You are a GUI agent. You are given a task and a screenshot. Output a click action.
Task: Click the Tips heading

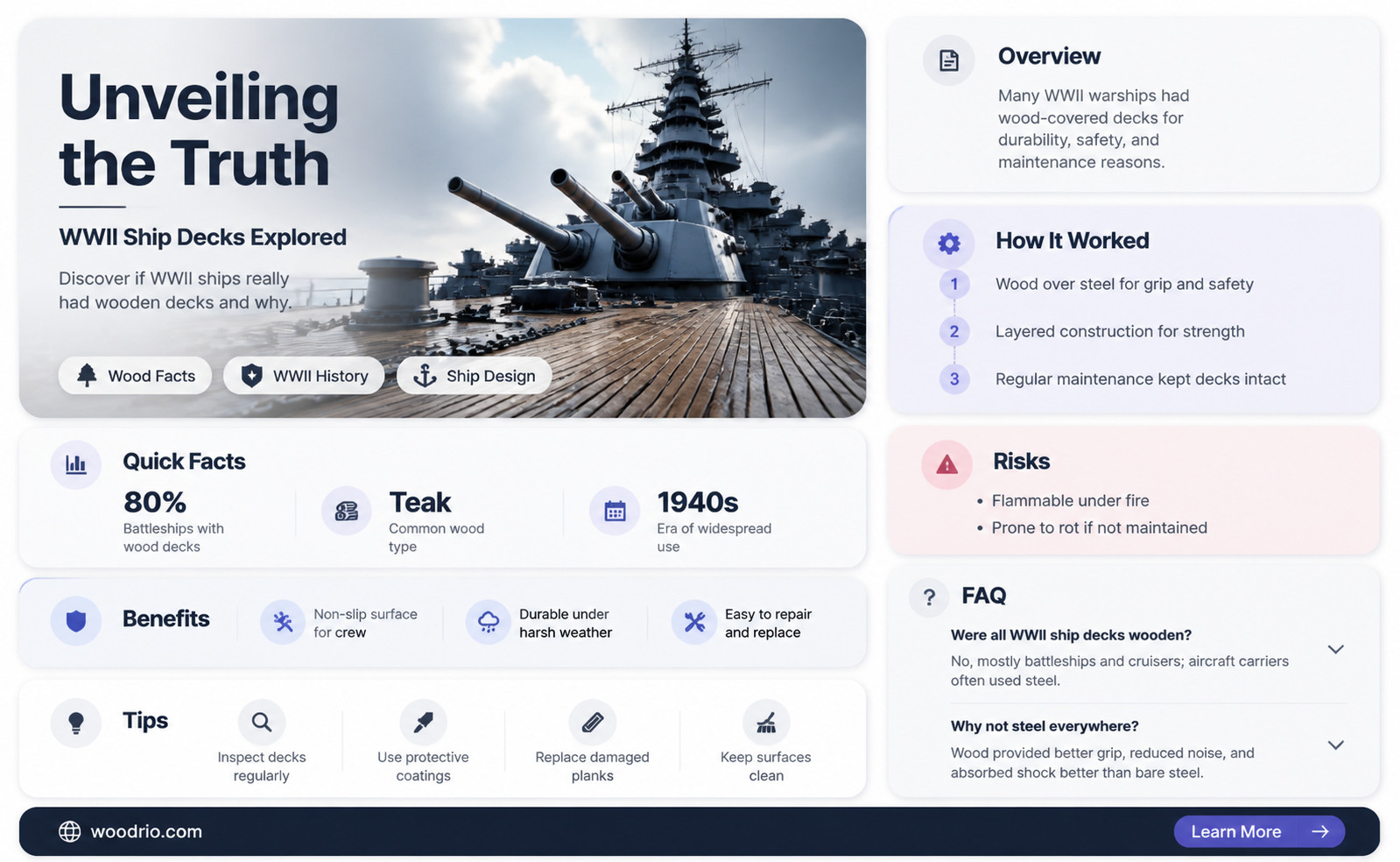click(145, 720)
